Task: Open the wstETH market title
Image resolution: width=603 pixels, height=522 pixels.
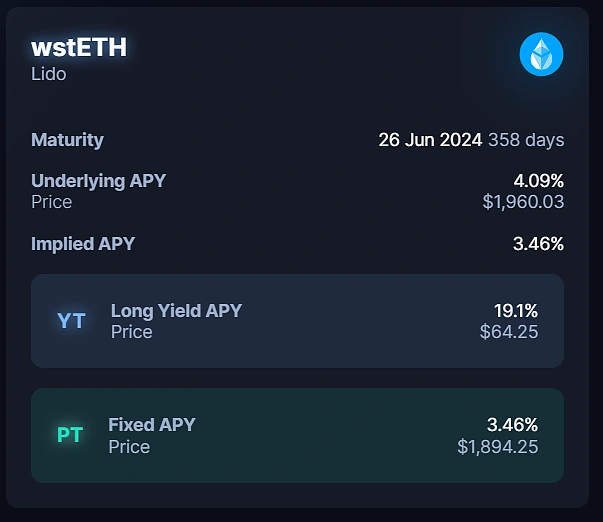Action: [x=79, y=47]
